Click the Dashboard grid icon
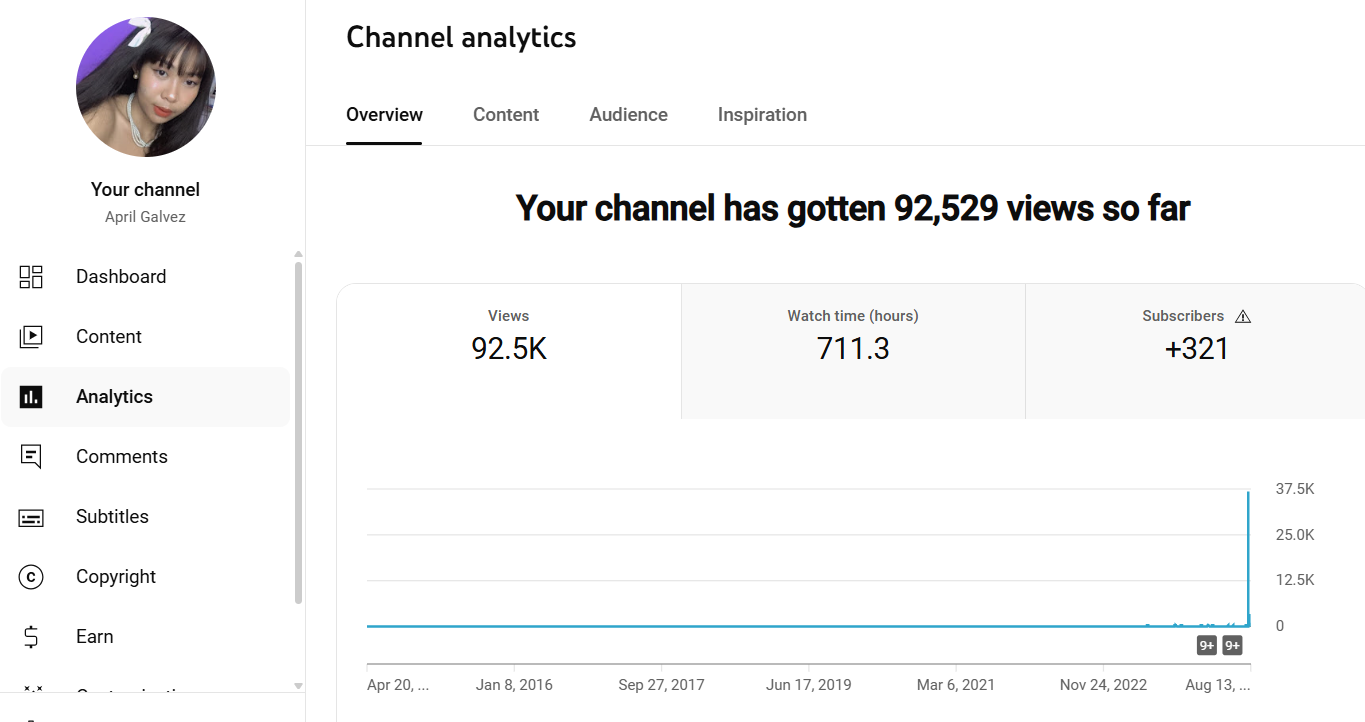Screen dimensions: 1365x722 coord(31,277)
